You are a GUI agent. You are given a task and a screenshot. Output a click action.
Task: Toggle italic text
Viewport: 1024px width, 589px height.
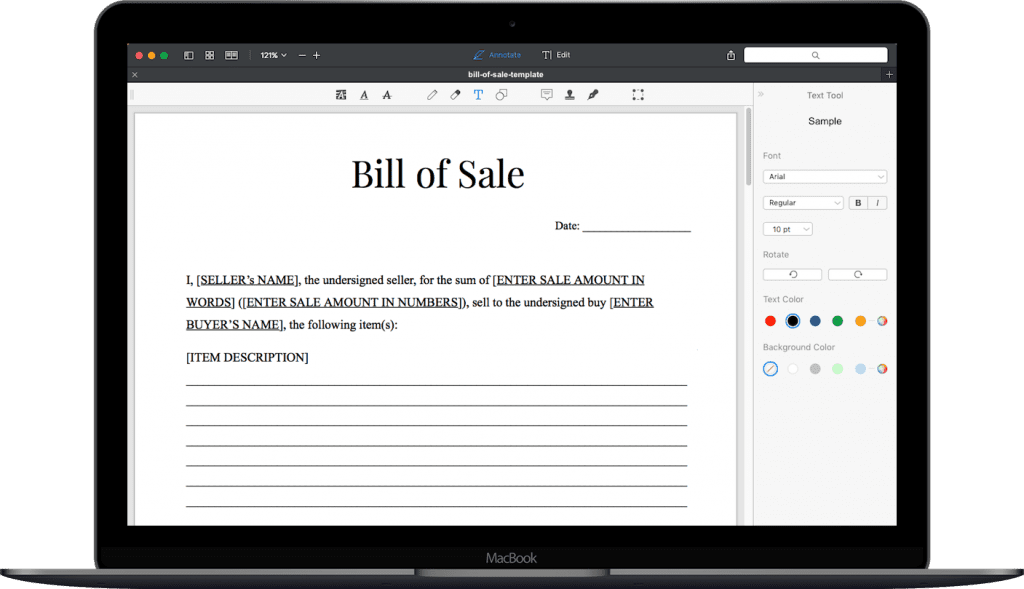[877, 202]
